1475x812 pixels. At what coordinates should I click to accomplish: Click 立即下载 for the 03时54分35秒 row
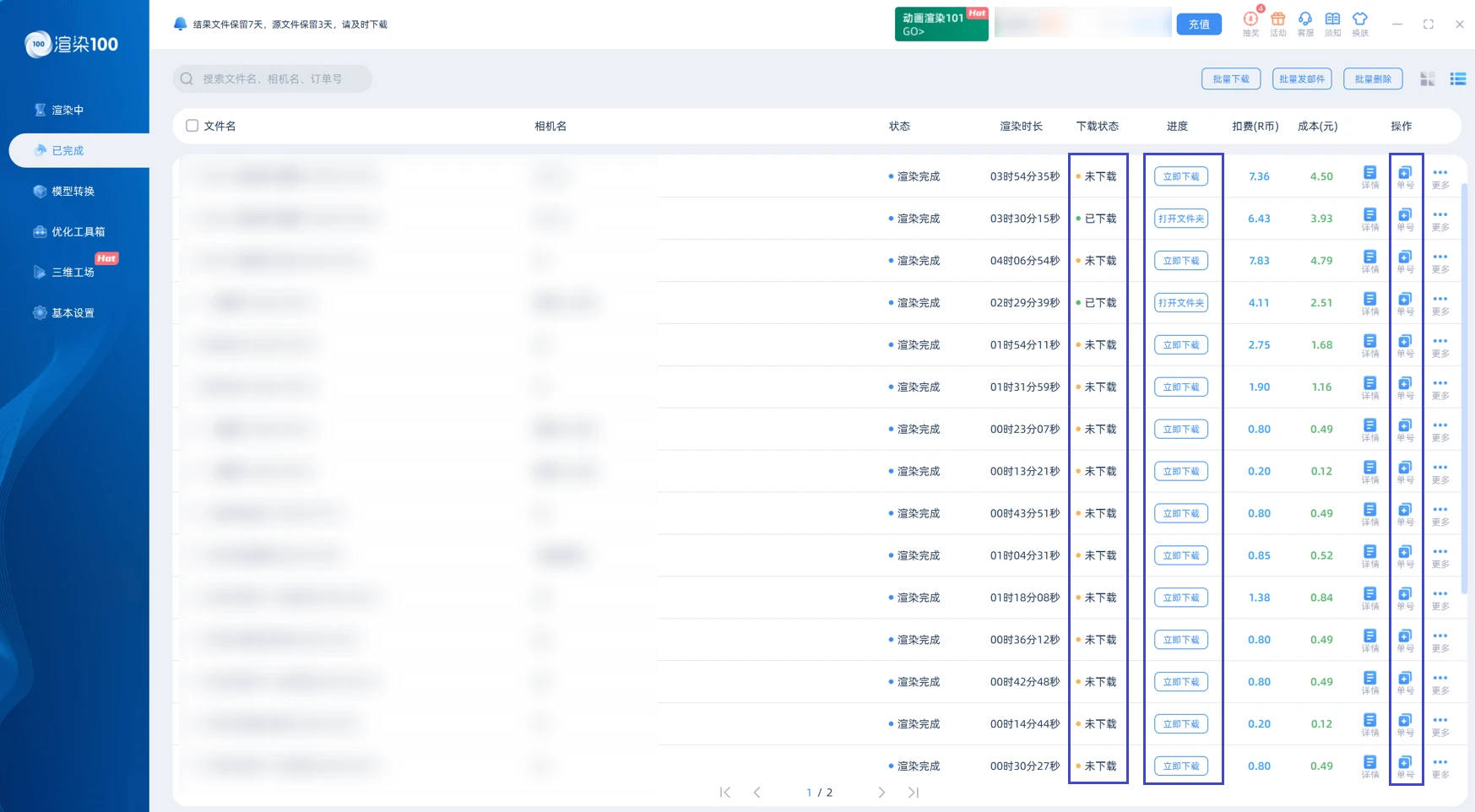pos(1181,176)
